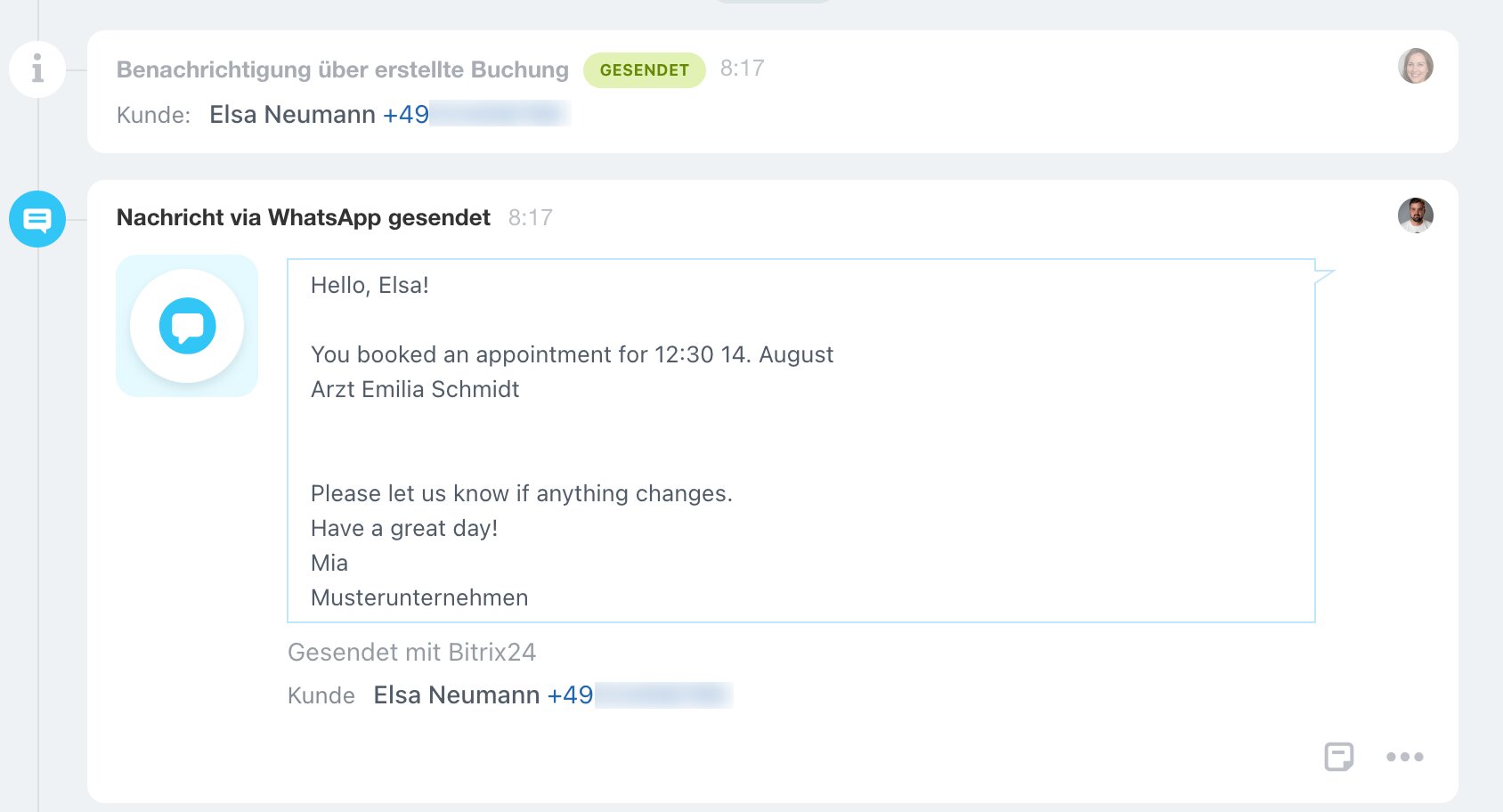Open Elsa Neumann in the booking notification
This screenshot has width=1503, height=812.
click(292, 115)
